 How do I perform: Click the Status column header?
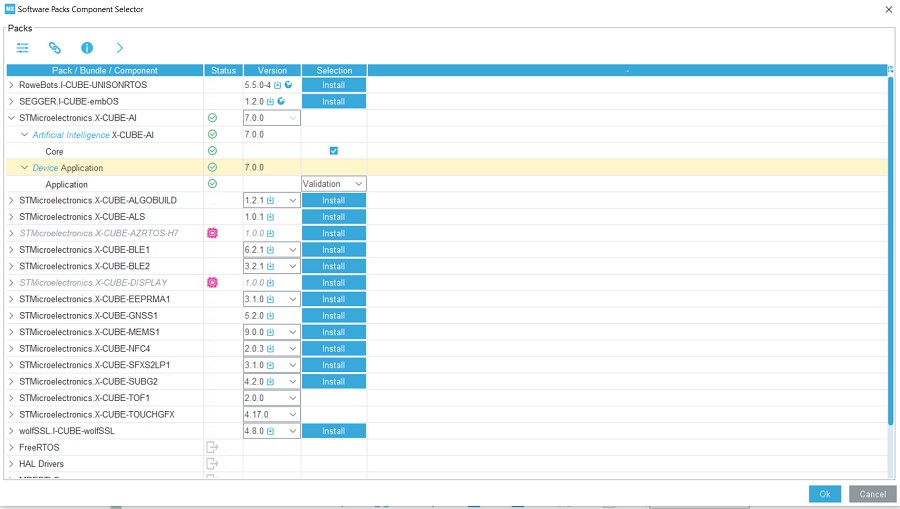tap(223, 71)
